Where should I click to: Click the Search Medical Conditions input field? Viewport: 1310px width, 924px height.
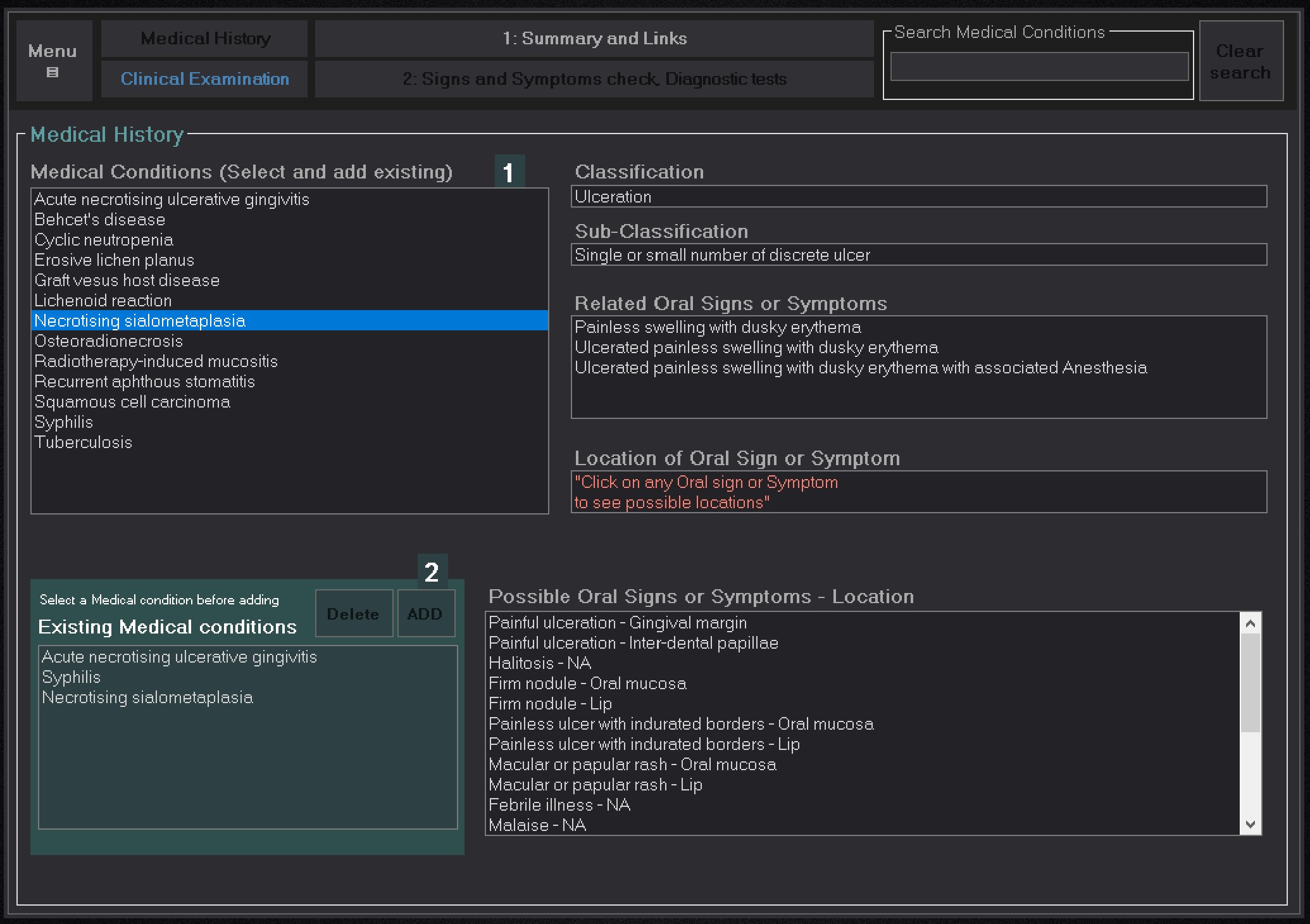(1039, 66)
